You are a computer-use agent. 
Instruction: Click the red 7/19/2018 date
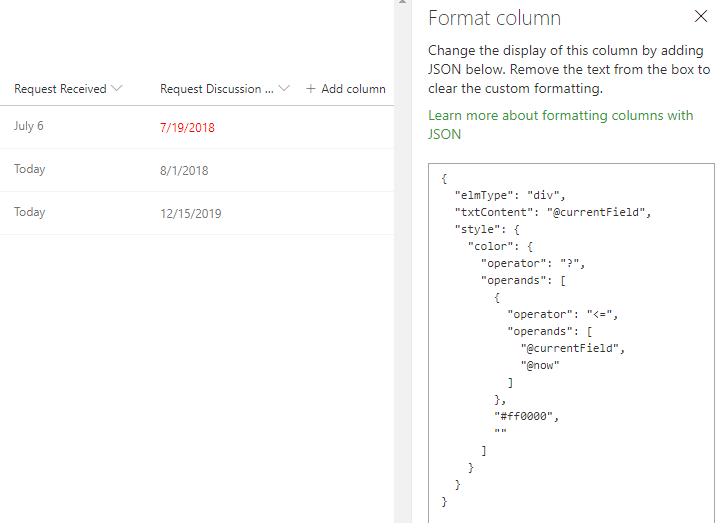[187, 128]
